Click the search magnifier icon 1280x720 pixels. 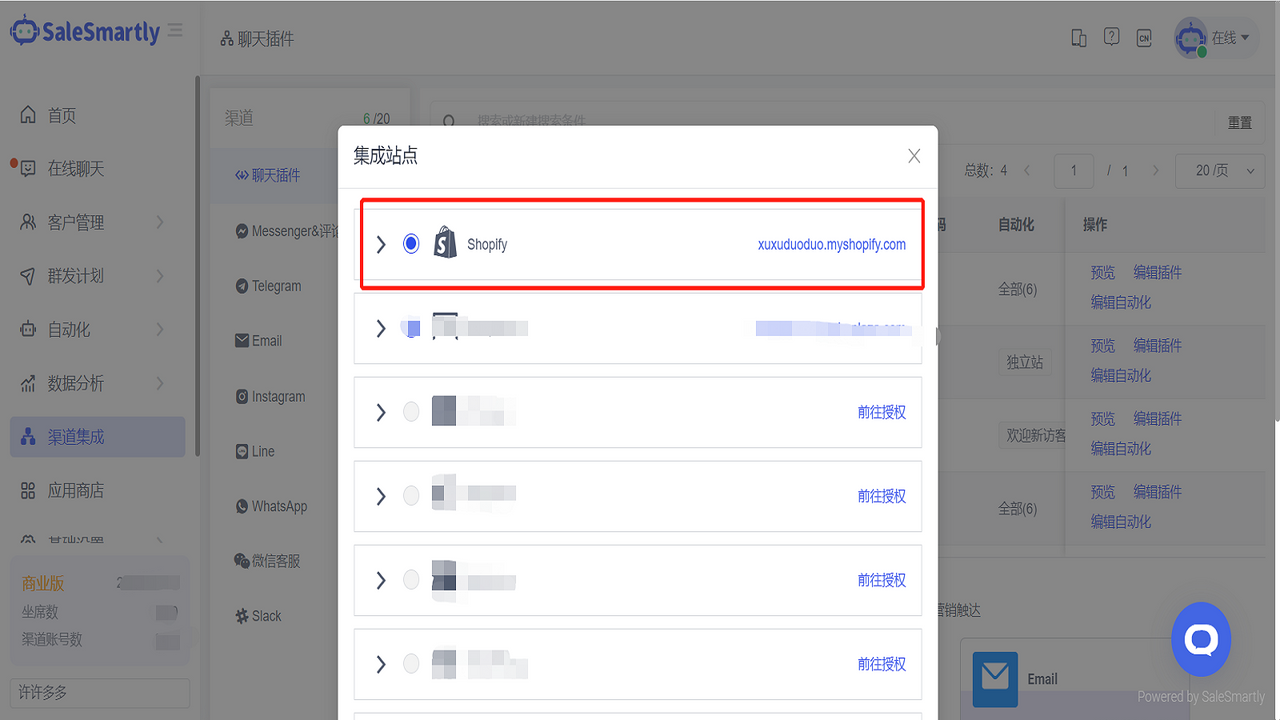[x=450, y=122]
